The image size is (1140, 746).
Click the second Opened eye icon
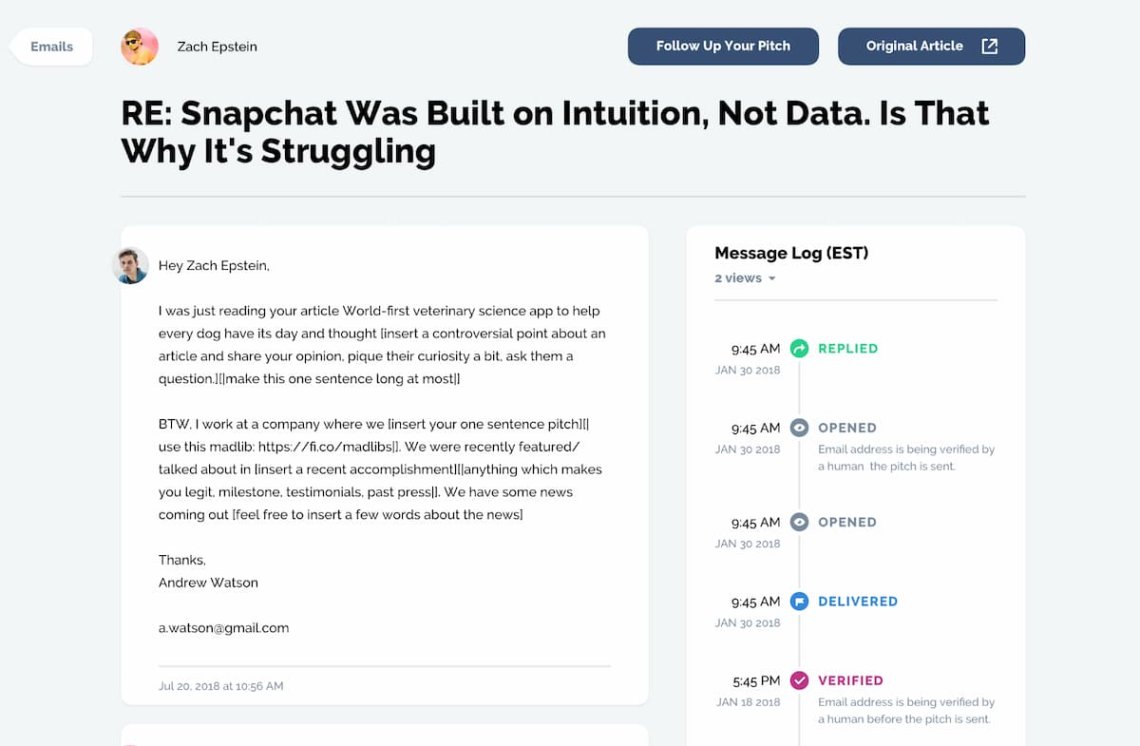[799, 522]
